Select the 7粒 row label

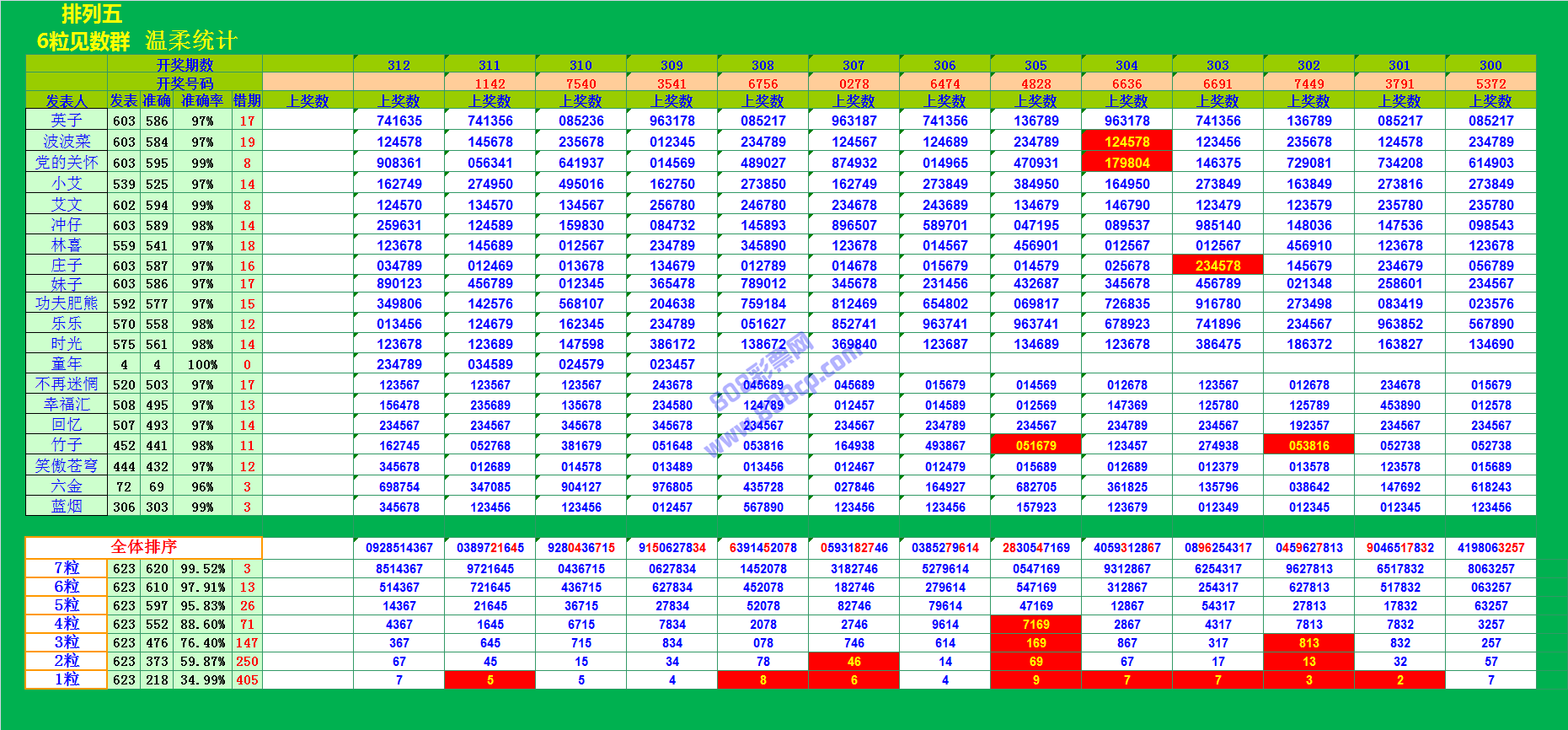click(67, 568)
